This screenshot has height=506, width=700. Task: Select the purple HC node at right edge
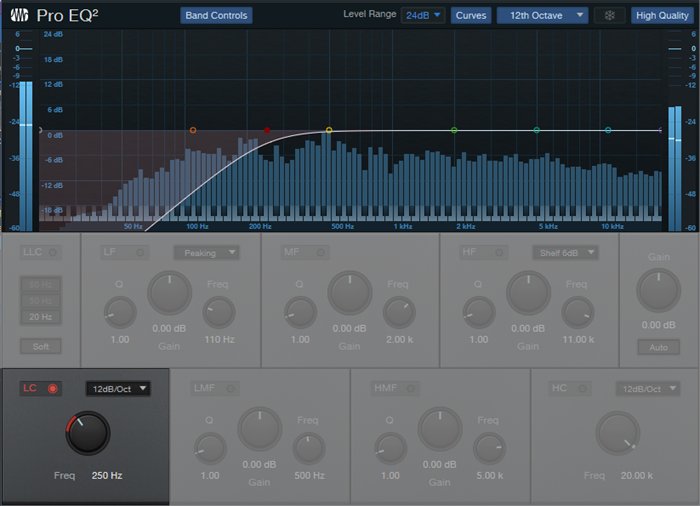coord(660,130)
